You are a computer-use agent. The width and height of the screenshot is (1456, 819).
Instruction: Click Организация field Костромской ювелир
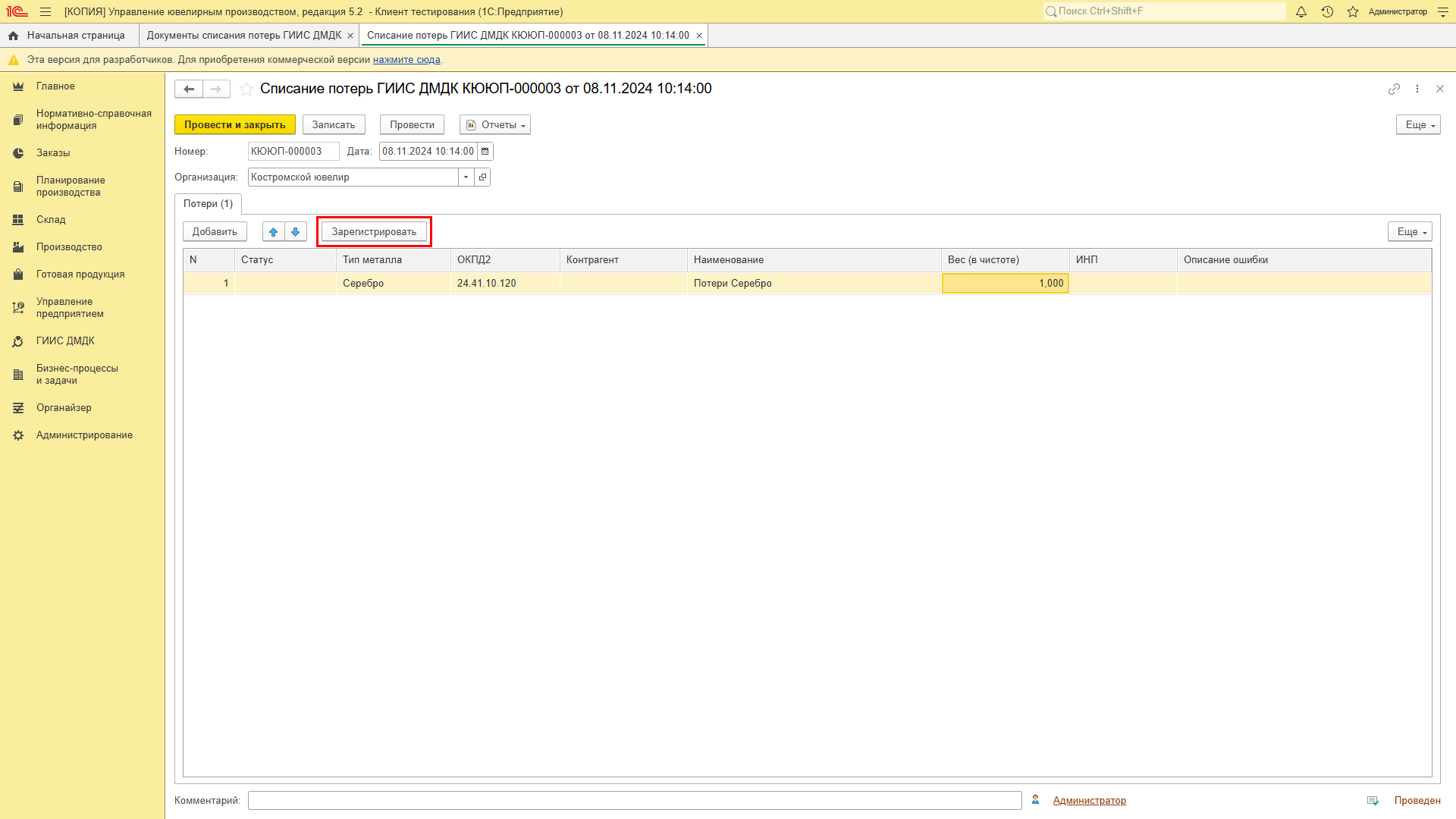(353, 177)
